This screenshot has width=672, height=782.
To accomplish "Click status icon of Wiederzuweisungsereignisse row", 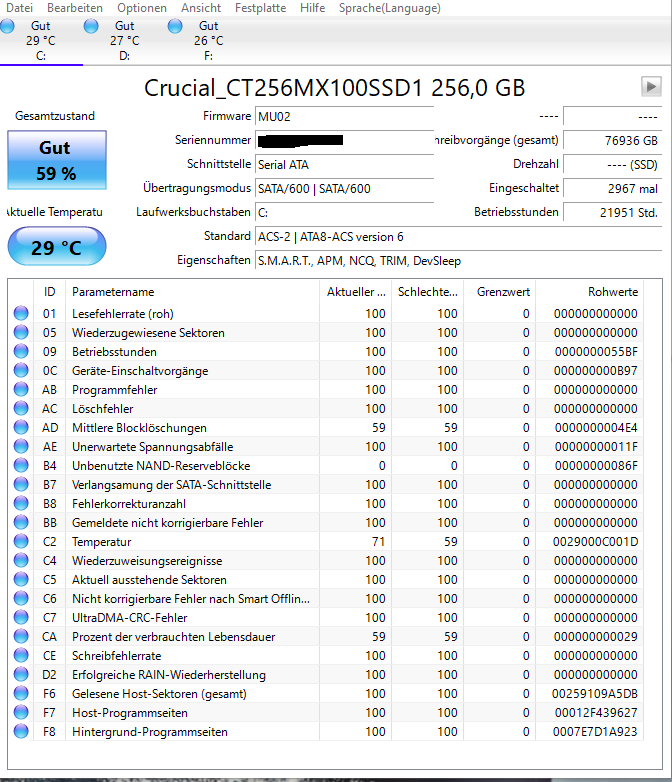I will pyautogui.click(x=21, y=560).
